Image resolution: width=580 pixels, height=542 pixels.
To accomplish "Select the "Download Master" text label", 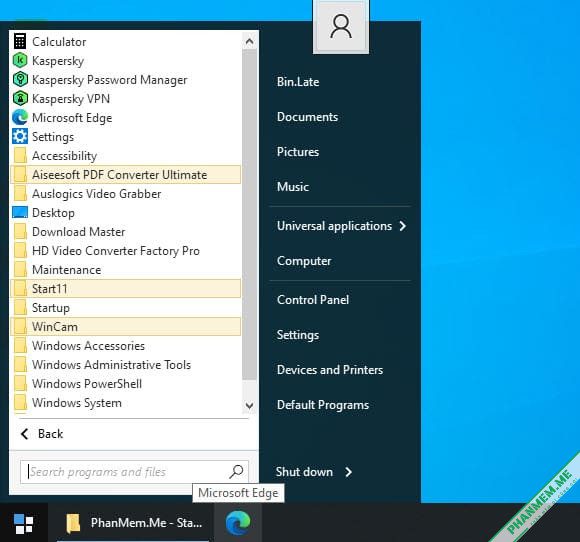I will (x=78, y=232).
